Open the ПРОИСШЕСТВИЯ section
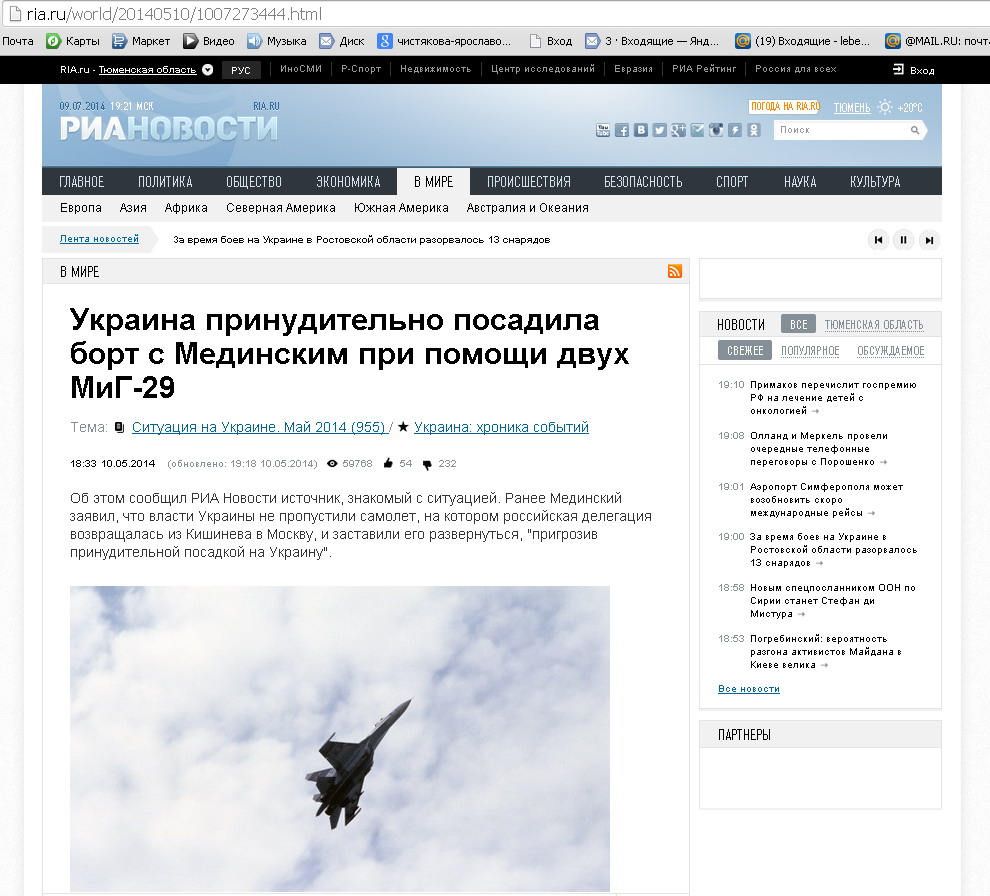990x896 pixels. point(528,182)
